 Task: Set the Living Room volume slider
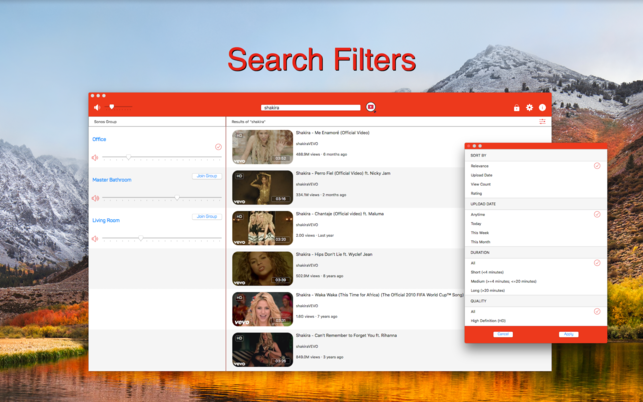tap(162, 238)
